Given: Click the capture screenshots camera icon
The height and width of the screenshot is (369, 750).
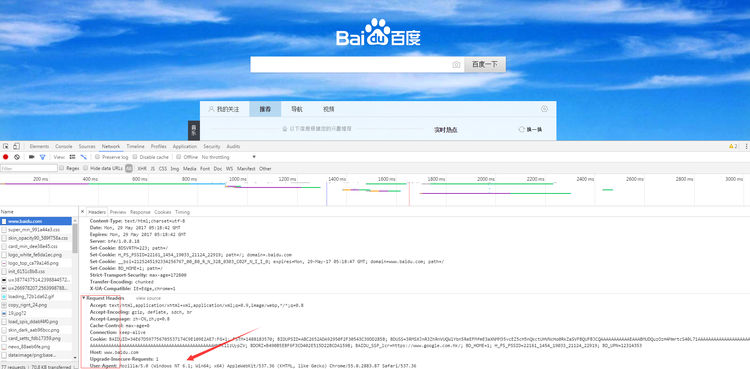Looking at the screenshot, I should [32, 157].
